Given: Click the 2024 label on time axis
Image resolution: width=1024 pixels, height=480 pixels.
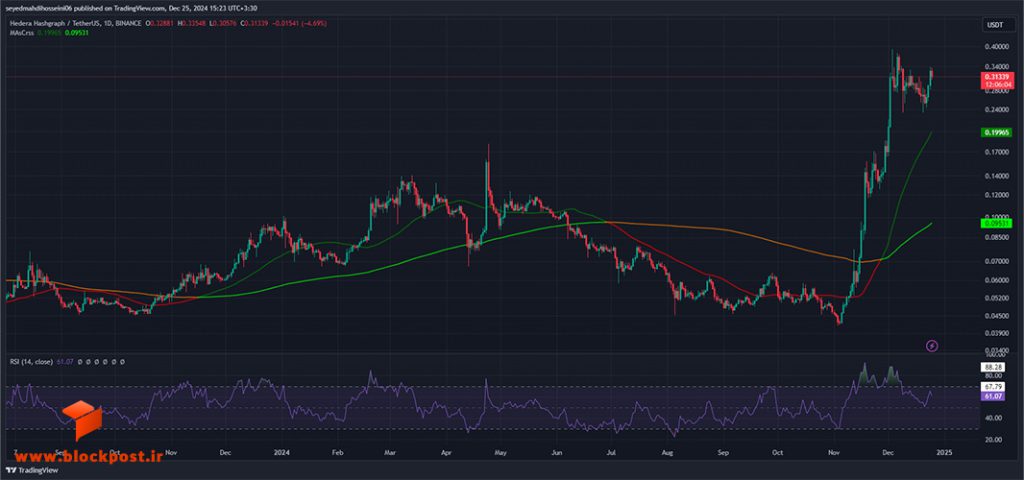Looking at the screenshot, I should click(x=282, y=452).
